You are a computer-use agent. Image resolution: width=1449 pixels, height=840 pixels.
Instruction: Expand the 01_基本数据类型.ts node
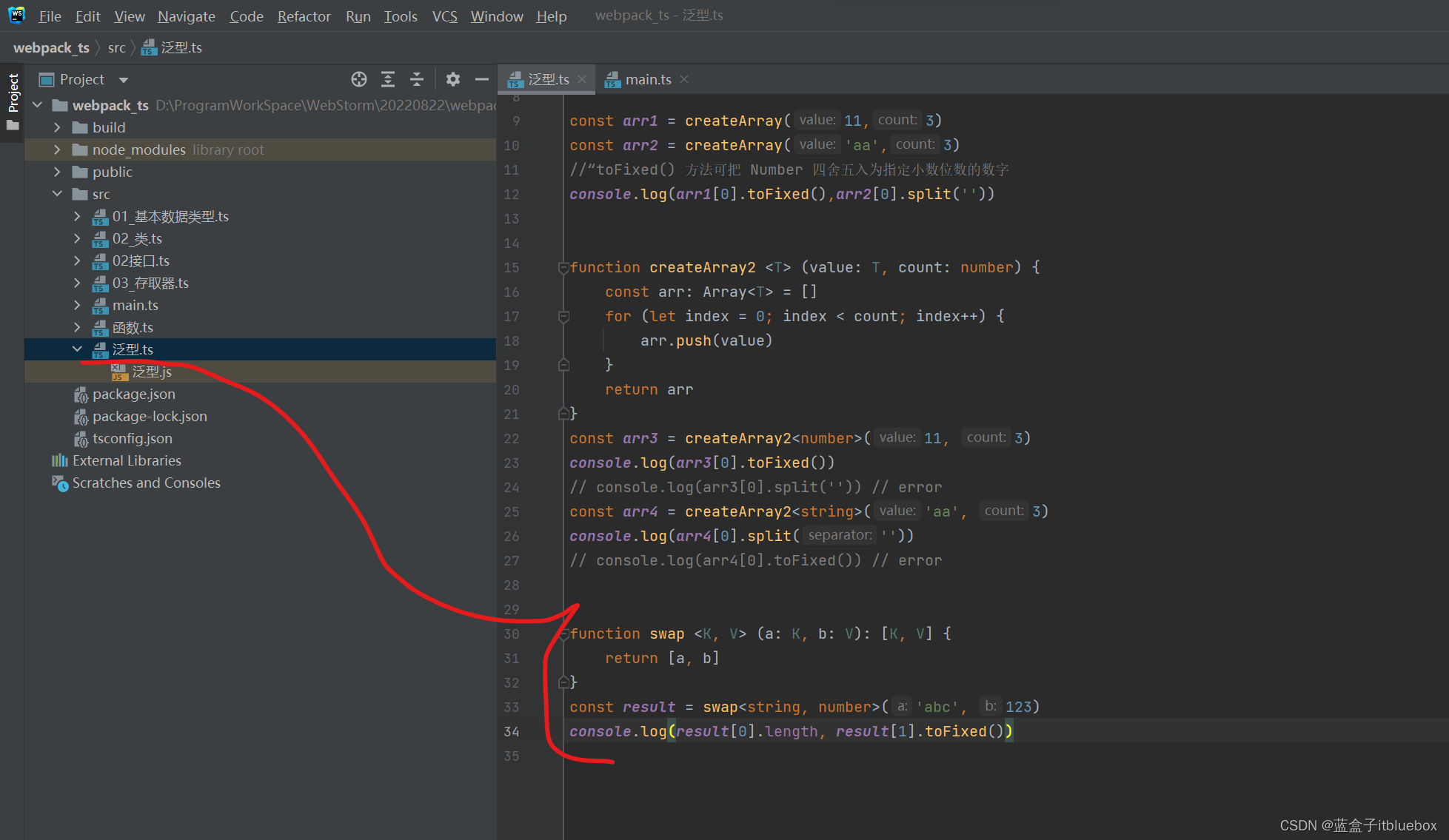click(77, 216)
